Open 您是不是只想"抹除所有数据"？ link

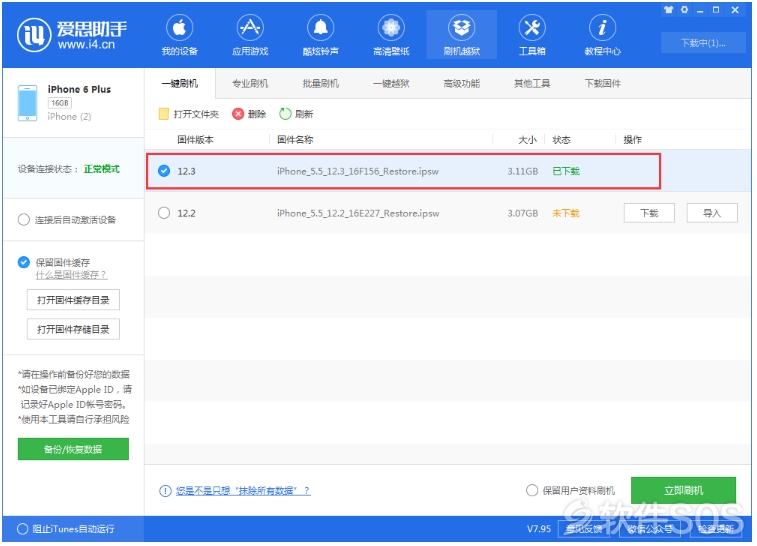(x=243, y=491)
